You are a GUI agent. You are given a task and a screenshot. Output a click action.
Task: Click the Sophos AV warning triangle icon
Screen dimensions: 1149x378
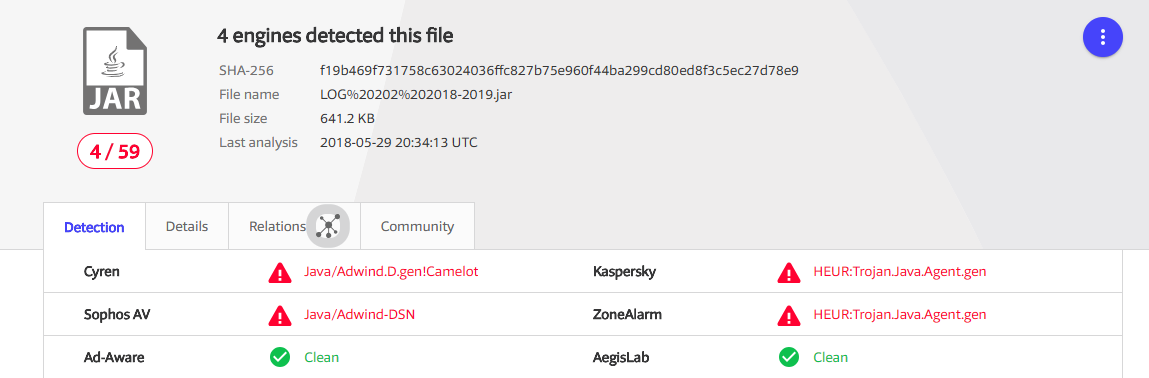pos(280,315)
